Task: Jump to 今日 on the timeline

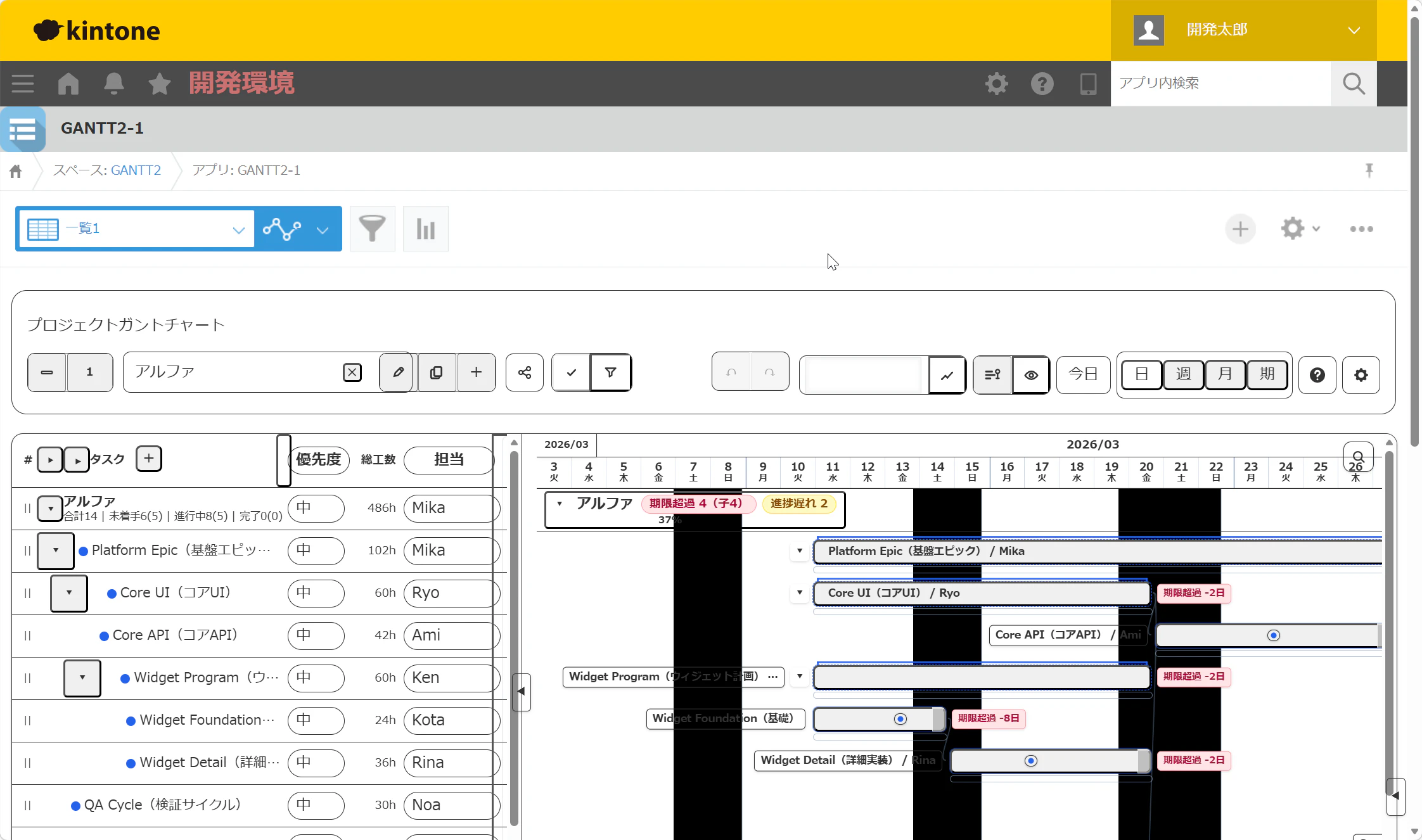Action: [x=1083, y=374]
